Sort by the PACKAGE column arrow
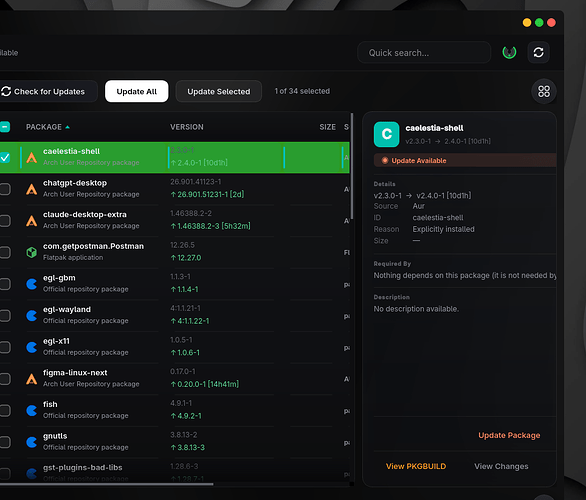The width and height of the screenshot is (586, 500). click(x=68, y=127)
